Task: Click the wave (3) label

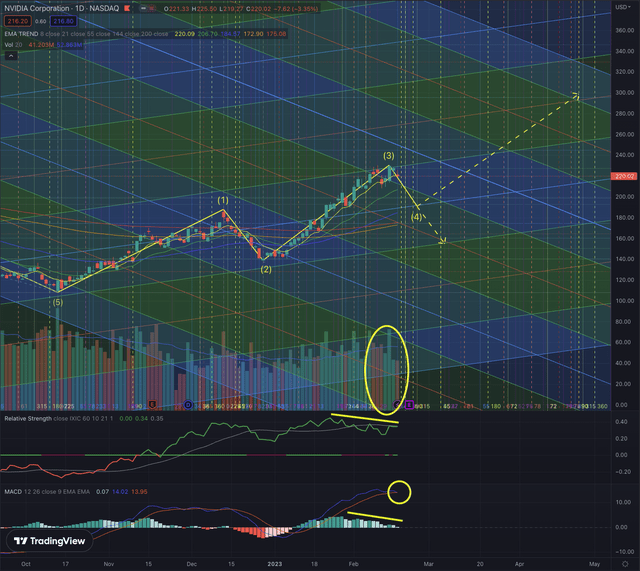Action: [x=389, y=156]
